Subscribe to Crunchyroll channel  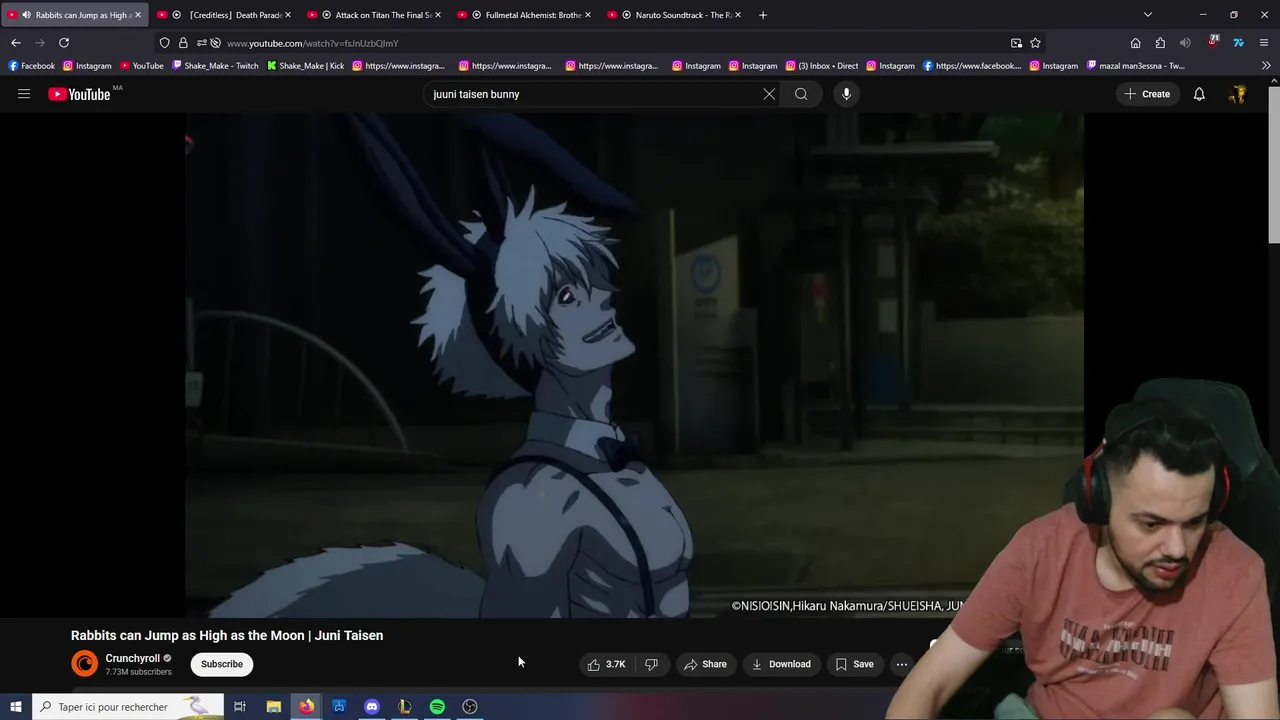click(x=222, y=664)
